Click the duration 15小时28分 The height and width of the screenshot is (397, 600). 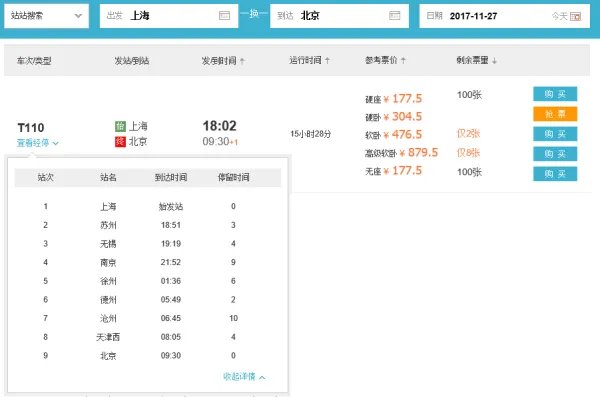point(310,134)
